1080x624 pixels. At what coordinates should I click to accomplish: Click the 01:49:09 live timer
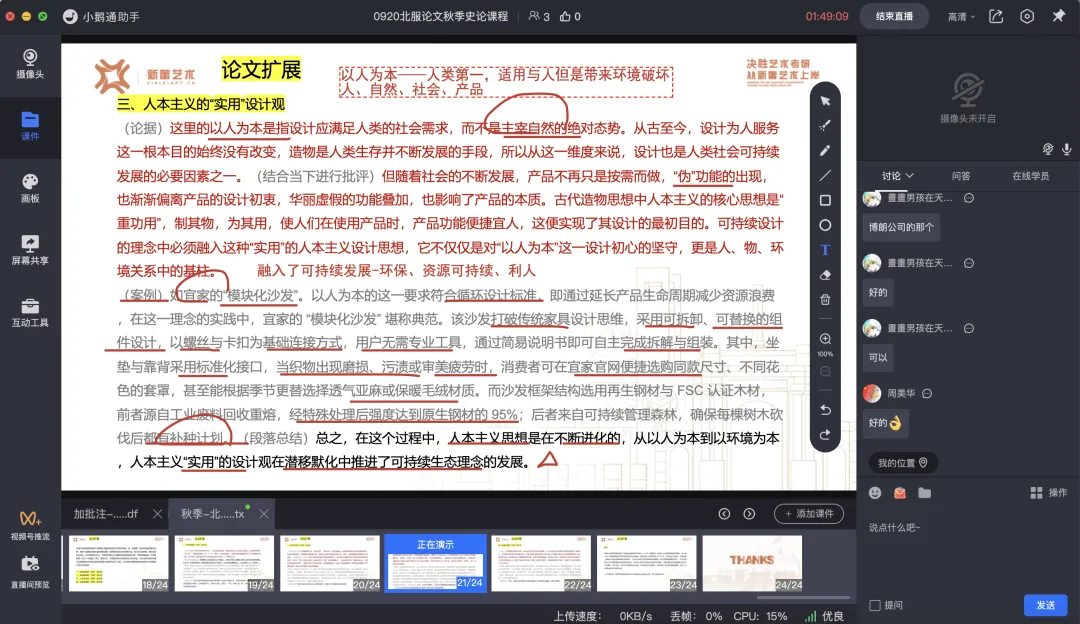pyautogui.click(x=827, y=16)
